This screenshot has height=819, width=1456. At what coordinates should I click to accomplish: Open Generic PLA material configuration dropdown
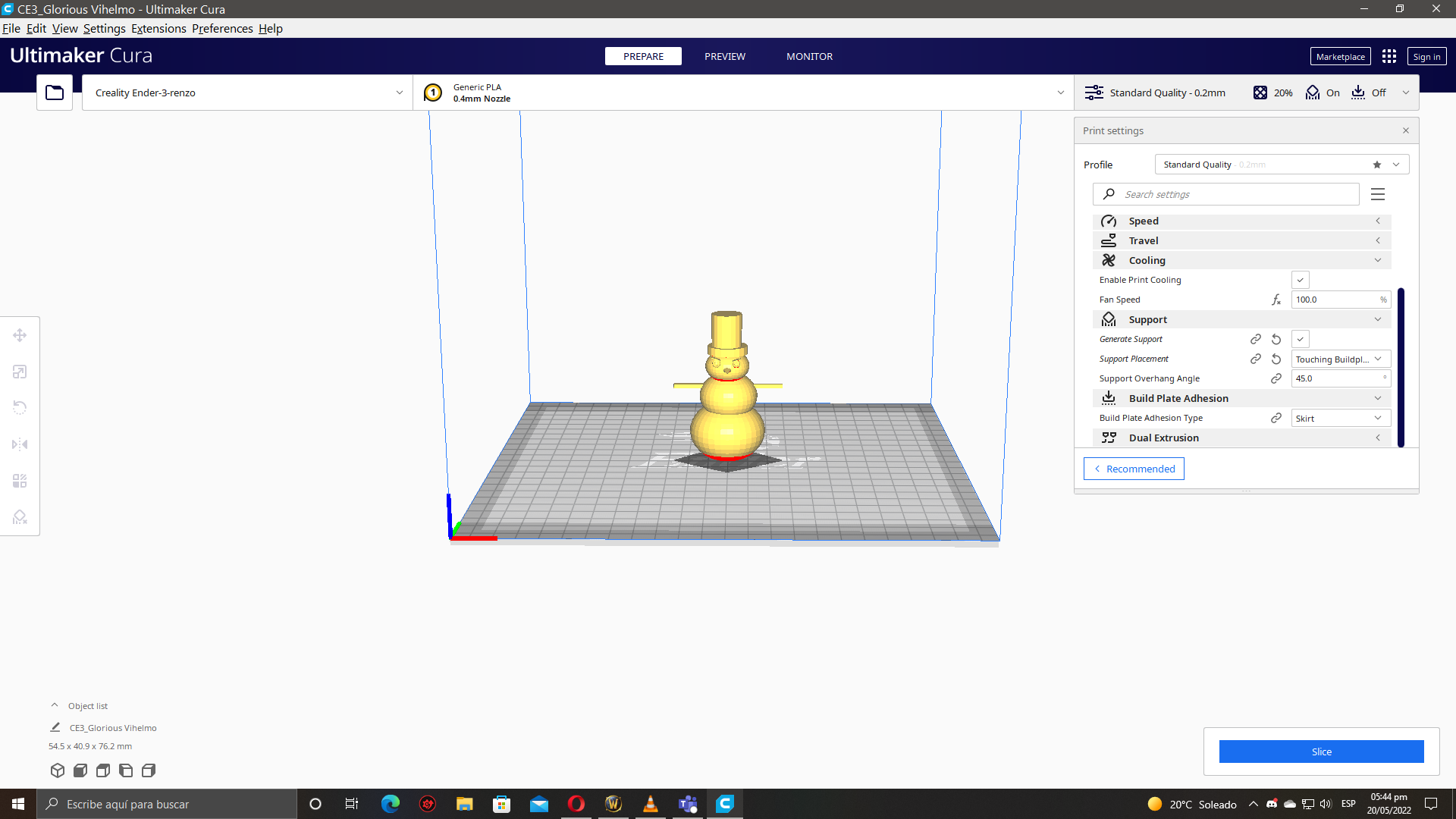pos(743,93)
